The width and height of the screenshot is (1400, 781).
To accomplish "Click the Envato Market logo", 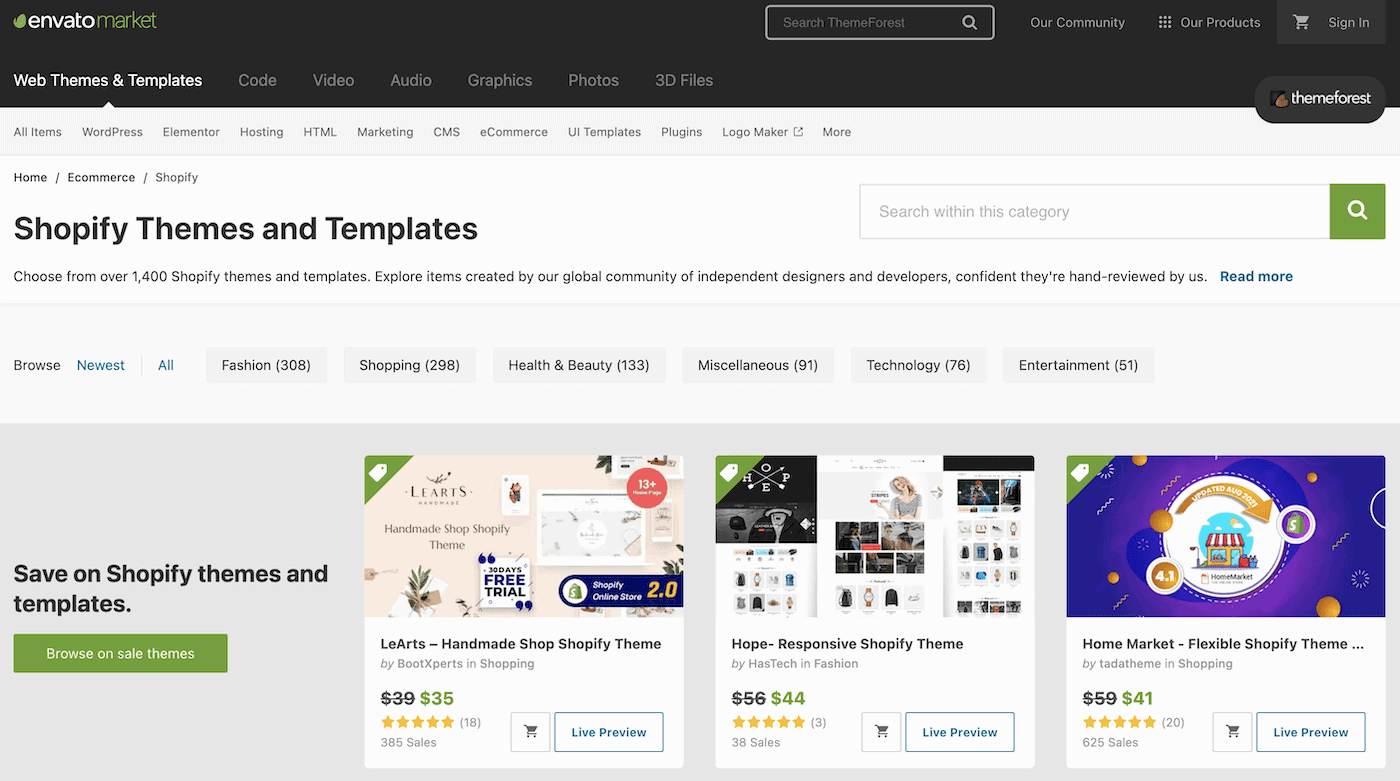I will [85, 20].
